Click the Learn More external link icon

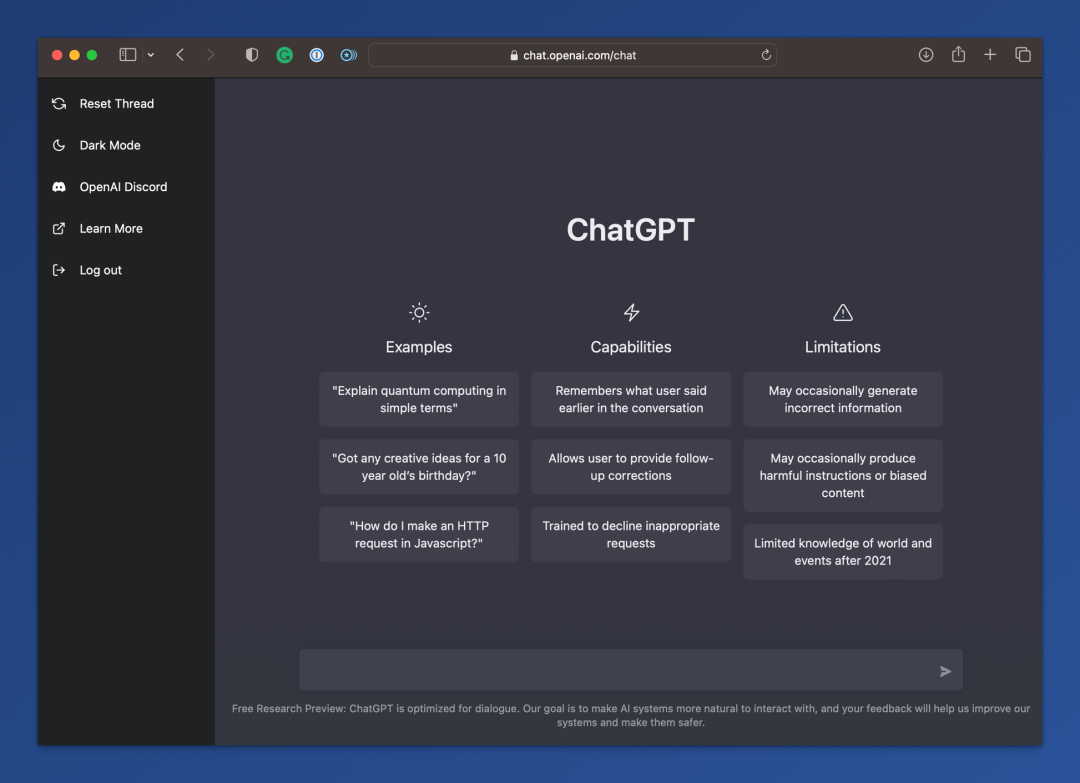tap(59, 229)
